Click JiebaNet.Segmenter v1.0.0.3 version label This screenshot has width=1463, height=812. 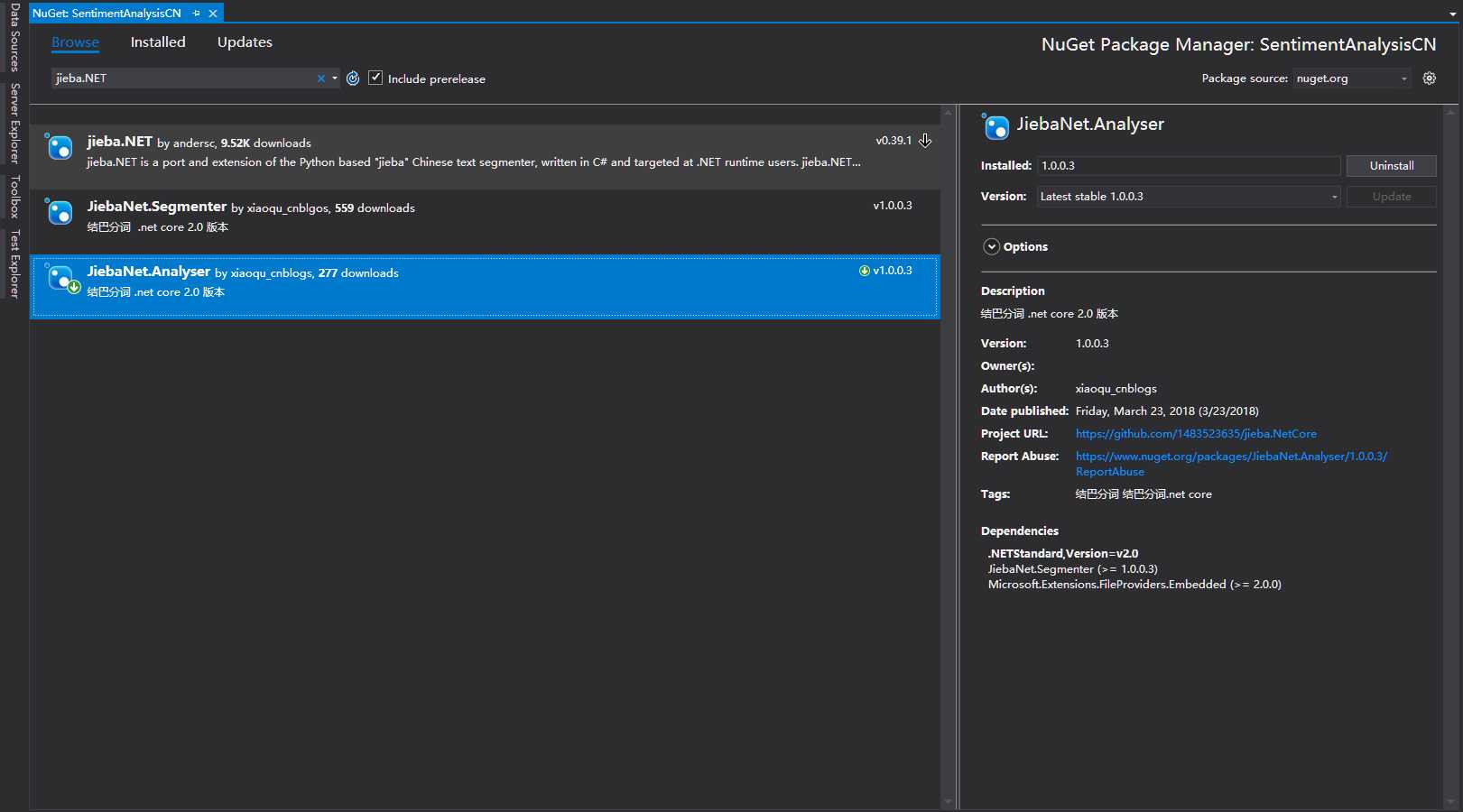[x=893, y=206]
